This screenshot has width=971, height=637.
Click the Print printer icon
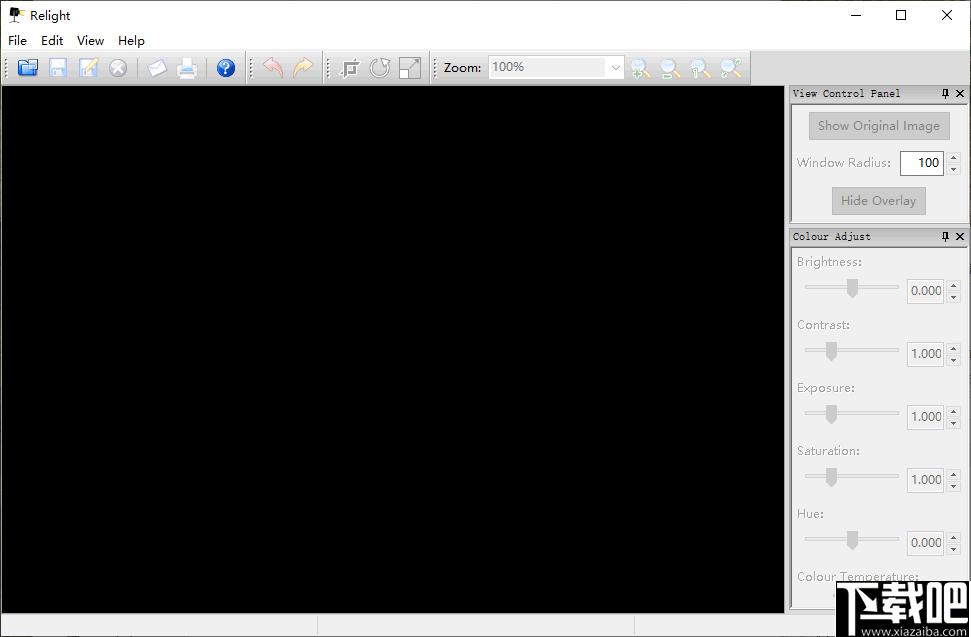click(187, 67)
